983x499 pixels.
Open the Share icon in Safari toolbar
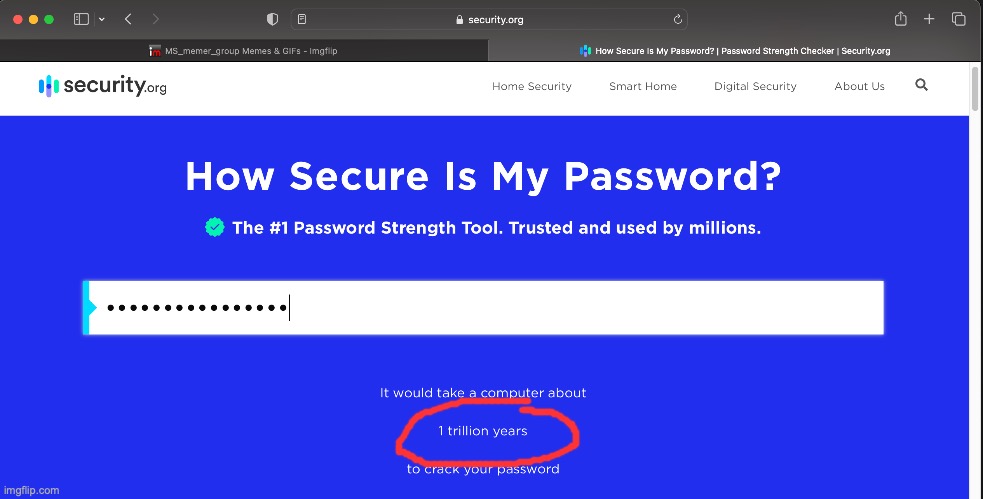pos(900,19)
